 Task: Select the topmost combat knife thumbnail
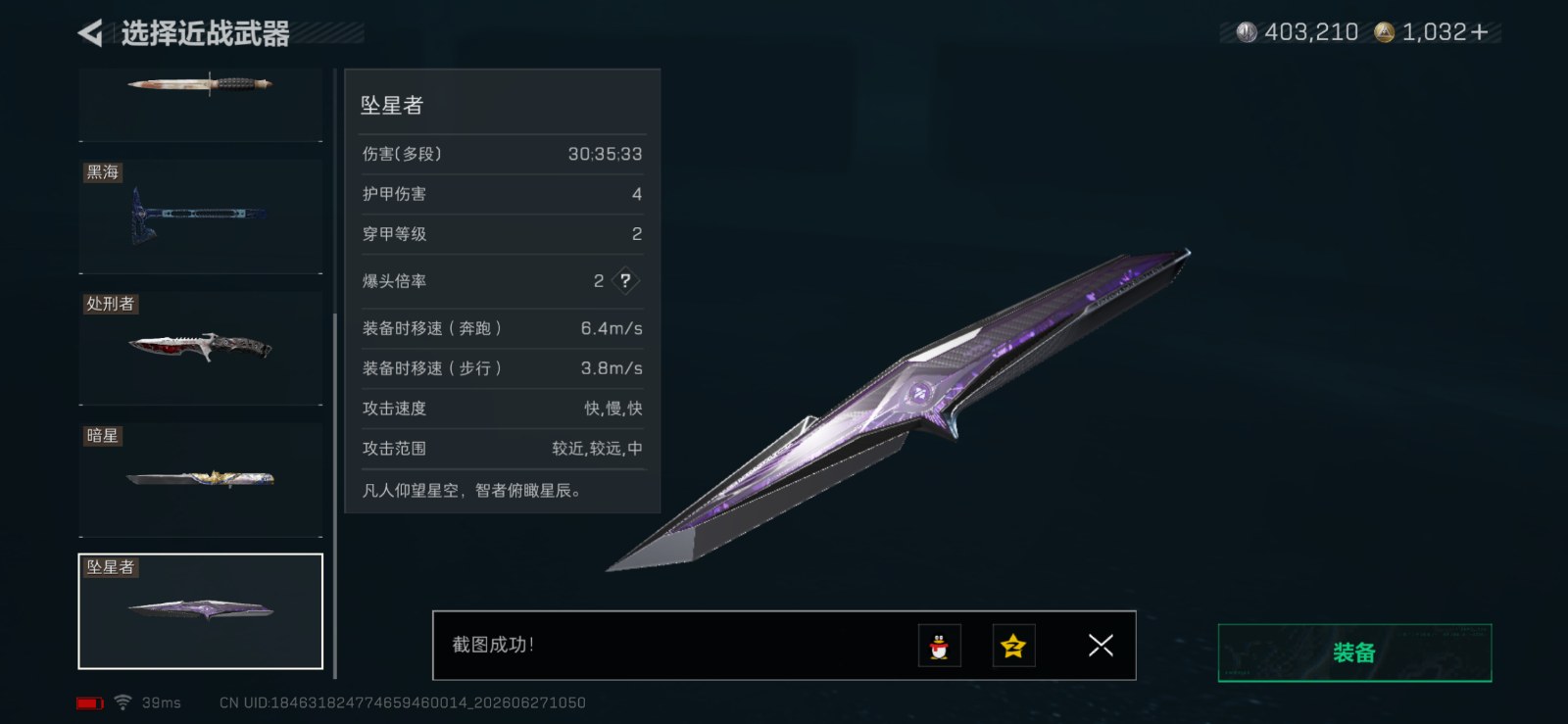tap(201, 104)
